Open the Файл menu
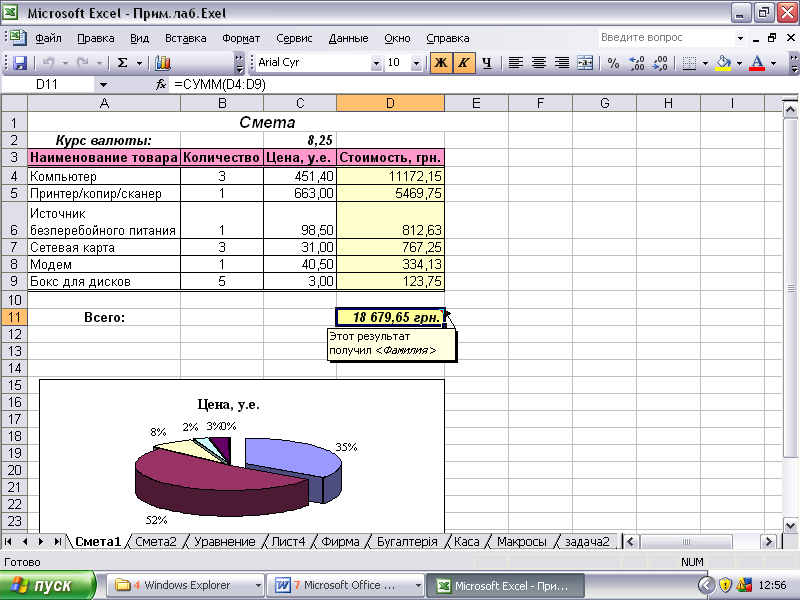The width and height of the screenshot is (800, 600). tap(48, 38)
